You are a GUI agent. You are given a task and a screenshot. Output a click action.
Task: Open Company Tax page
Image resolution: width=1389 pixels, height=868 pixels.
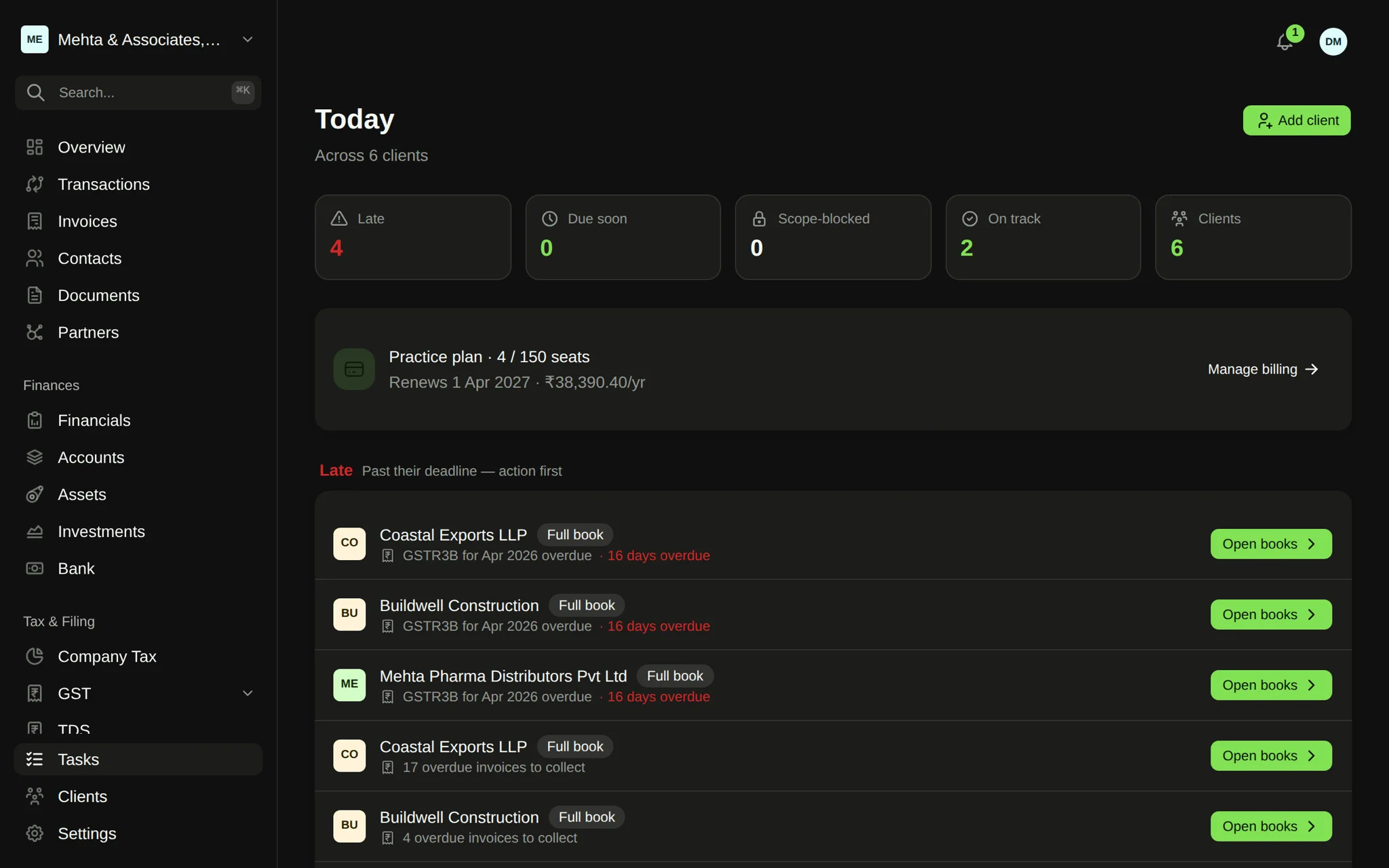138,656
